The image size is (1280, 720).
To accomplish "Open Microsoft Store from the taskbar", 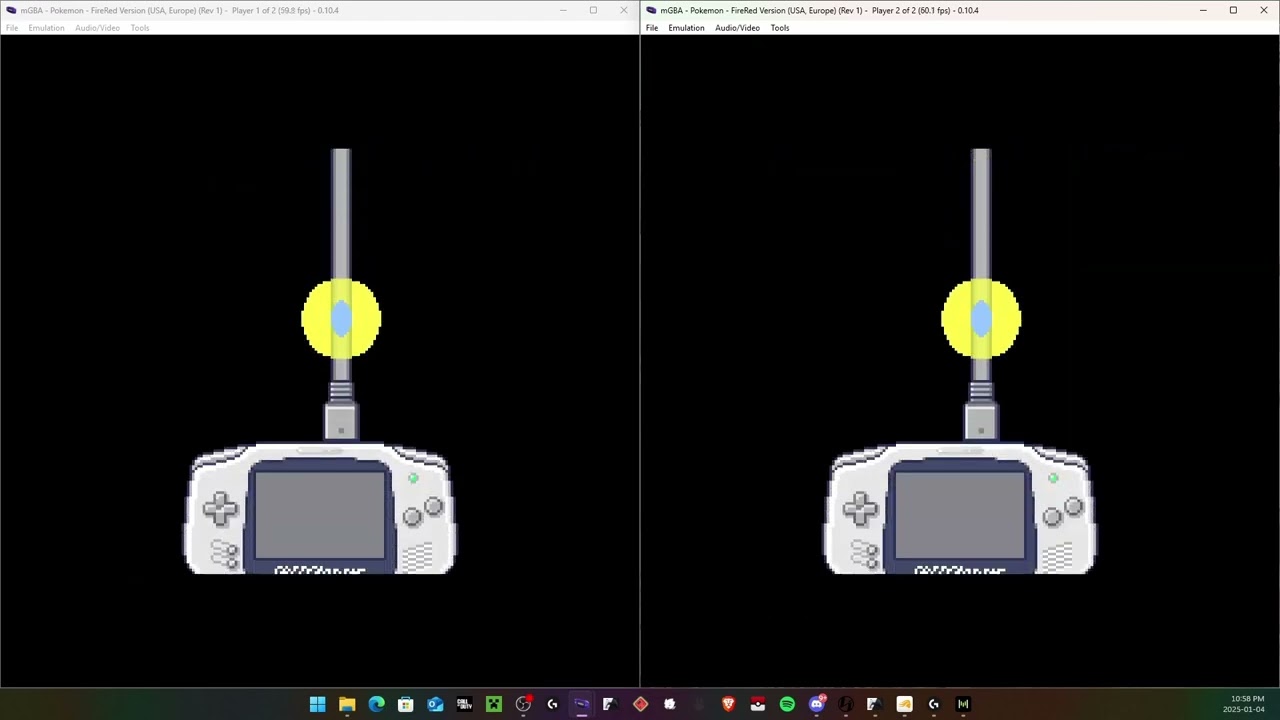I will pos(405,704).
